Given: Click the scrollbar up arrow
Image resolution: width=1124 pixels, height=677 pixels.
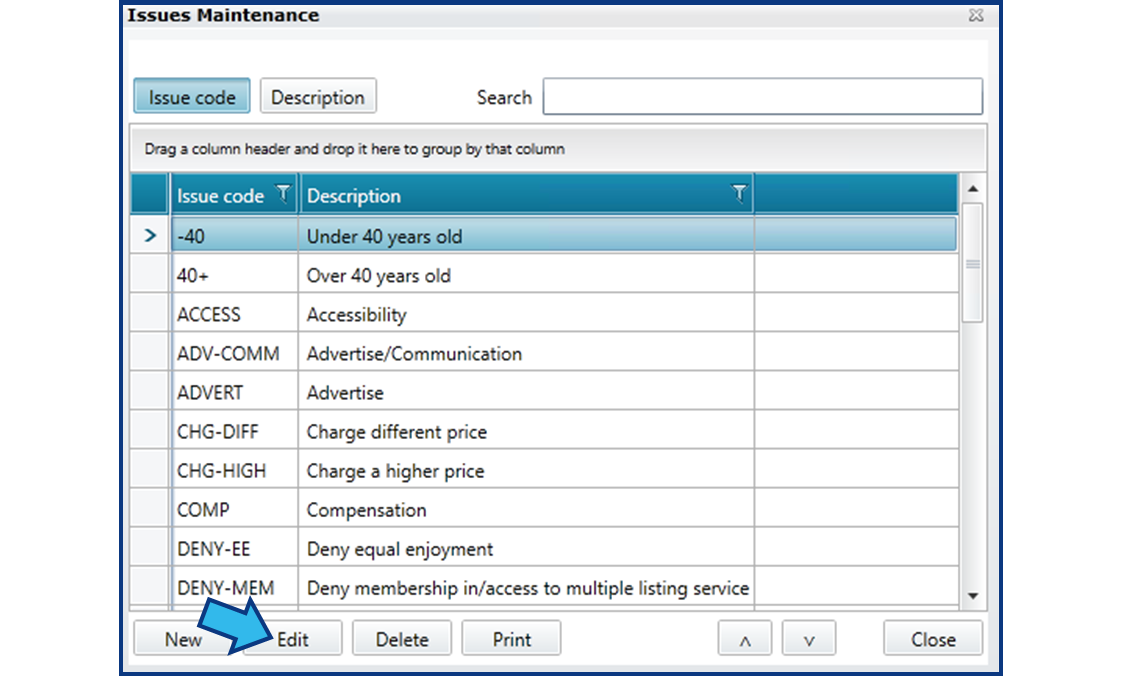Looking at the screenshot, I should click(x=973, y=189).
